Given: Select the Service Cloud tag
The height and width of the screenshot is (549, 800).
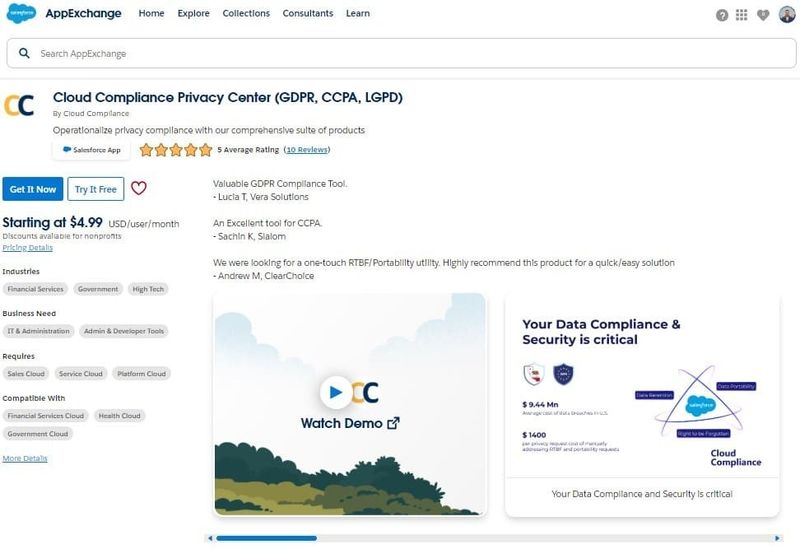Looking at the screenshot, I should click(x=81, y=373).
